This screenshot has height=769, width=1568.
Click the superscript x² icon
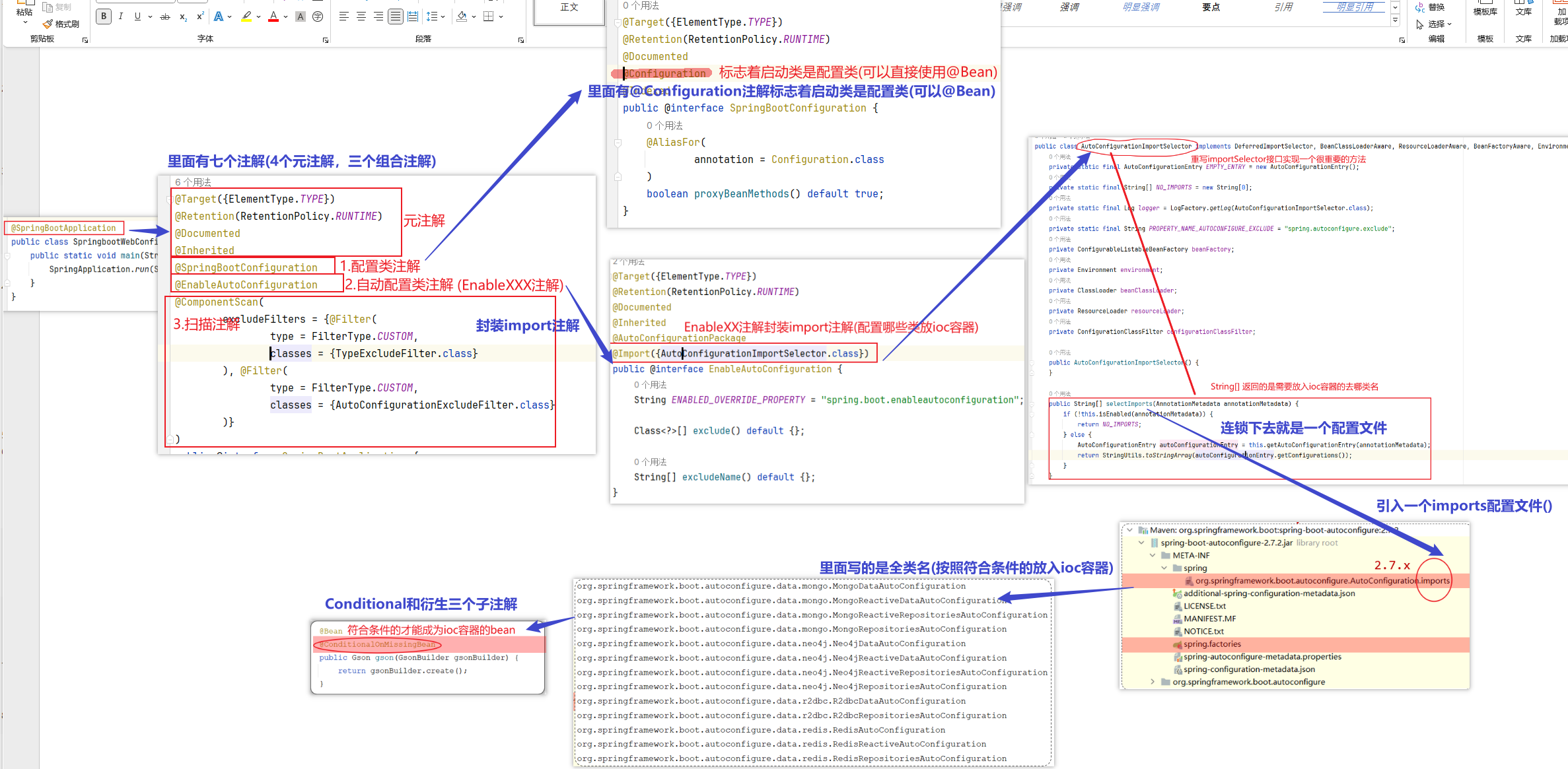click(x=199, y=17)
